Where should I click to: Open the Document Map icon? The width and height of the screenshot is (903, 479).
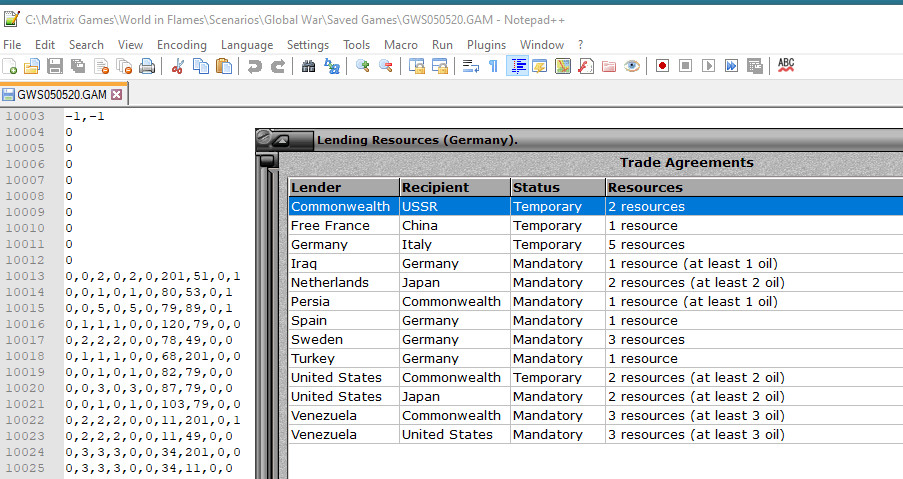coord(563,66)
